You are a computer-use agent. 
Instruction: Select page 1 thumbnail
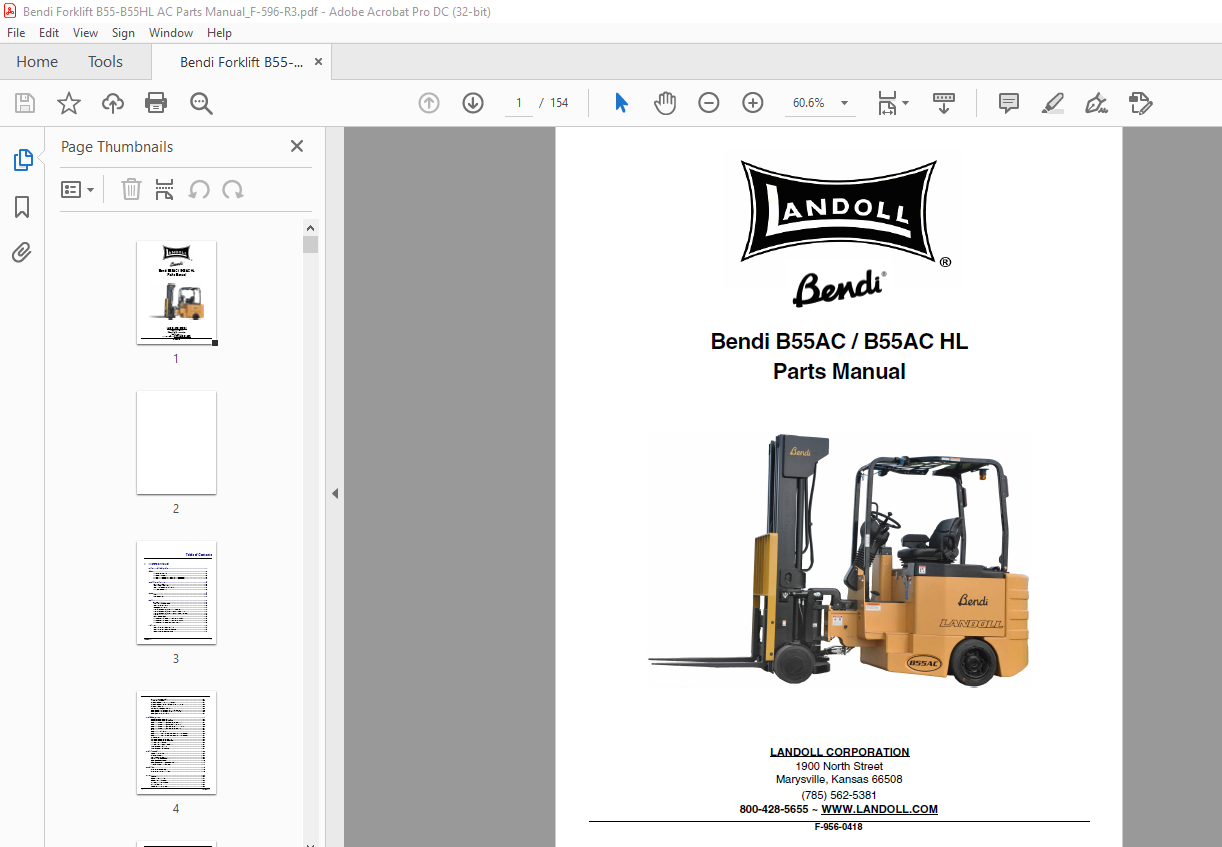[x=176, y=293]
